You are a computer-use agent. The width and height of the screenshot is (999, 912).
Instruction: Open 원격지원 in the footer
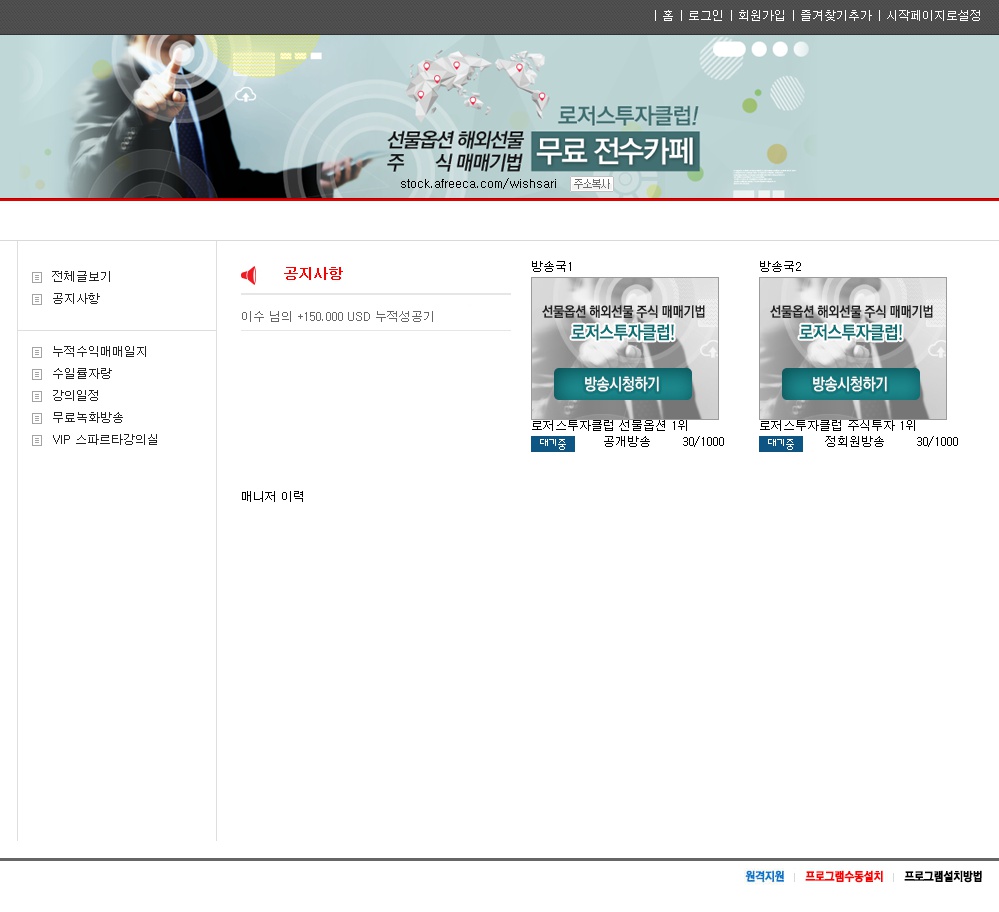coord(765,876)
